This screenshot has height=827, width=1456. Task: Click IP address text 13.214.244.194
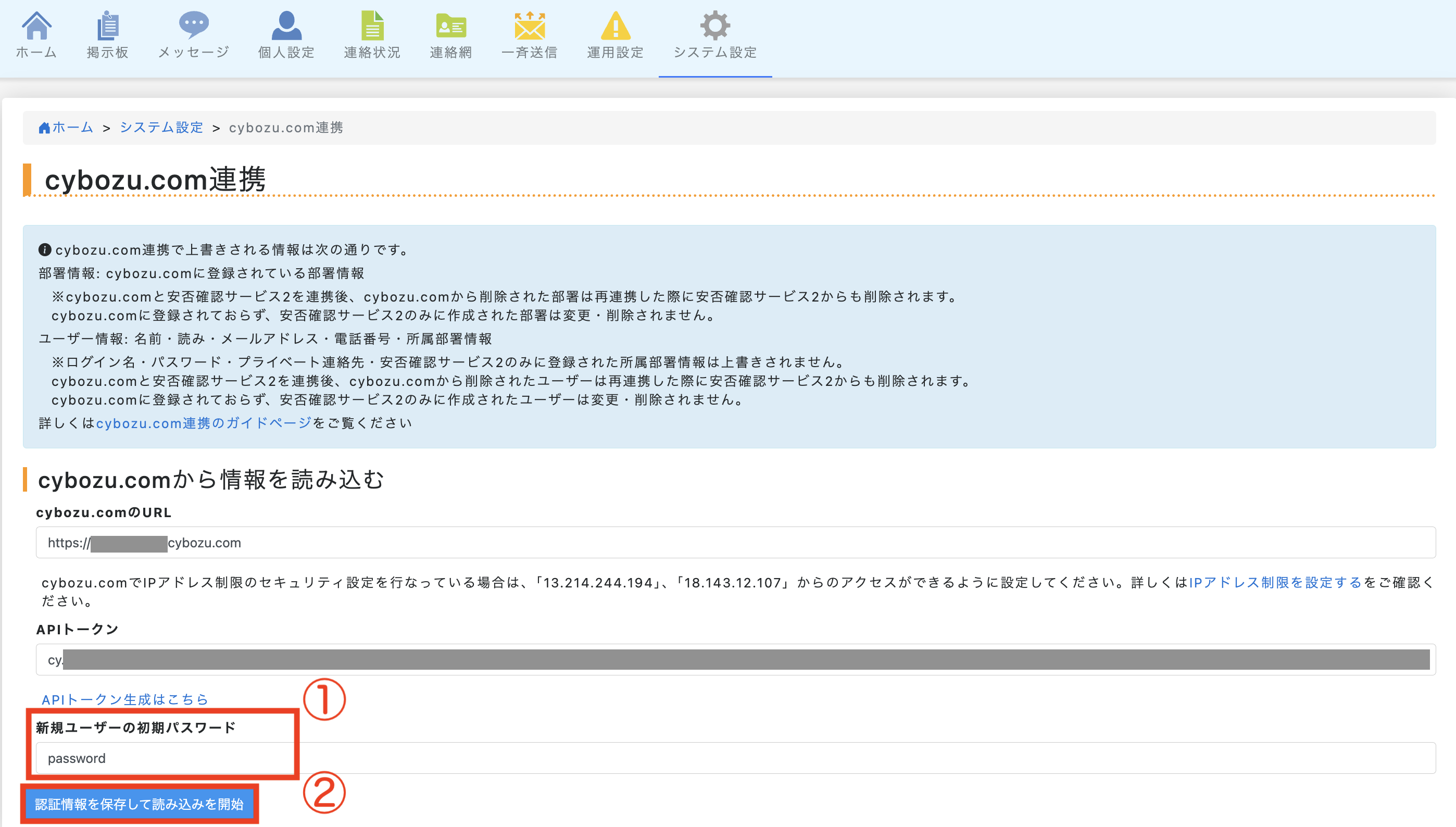point(598,582)
